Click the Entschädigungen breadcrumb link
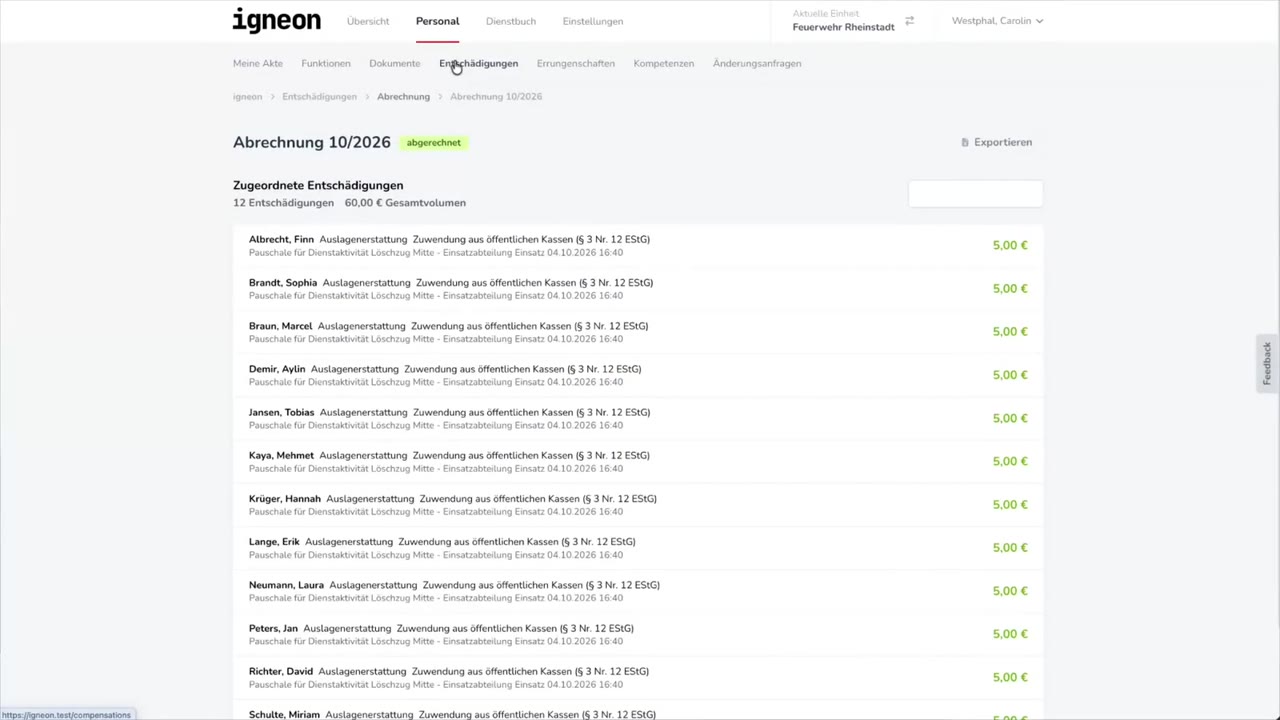 click(319, 96)
